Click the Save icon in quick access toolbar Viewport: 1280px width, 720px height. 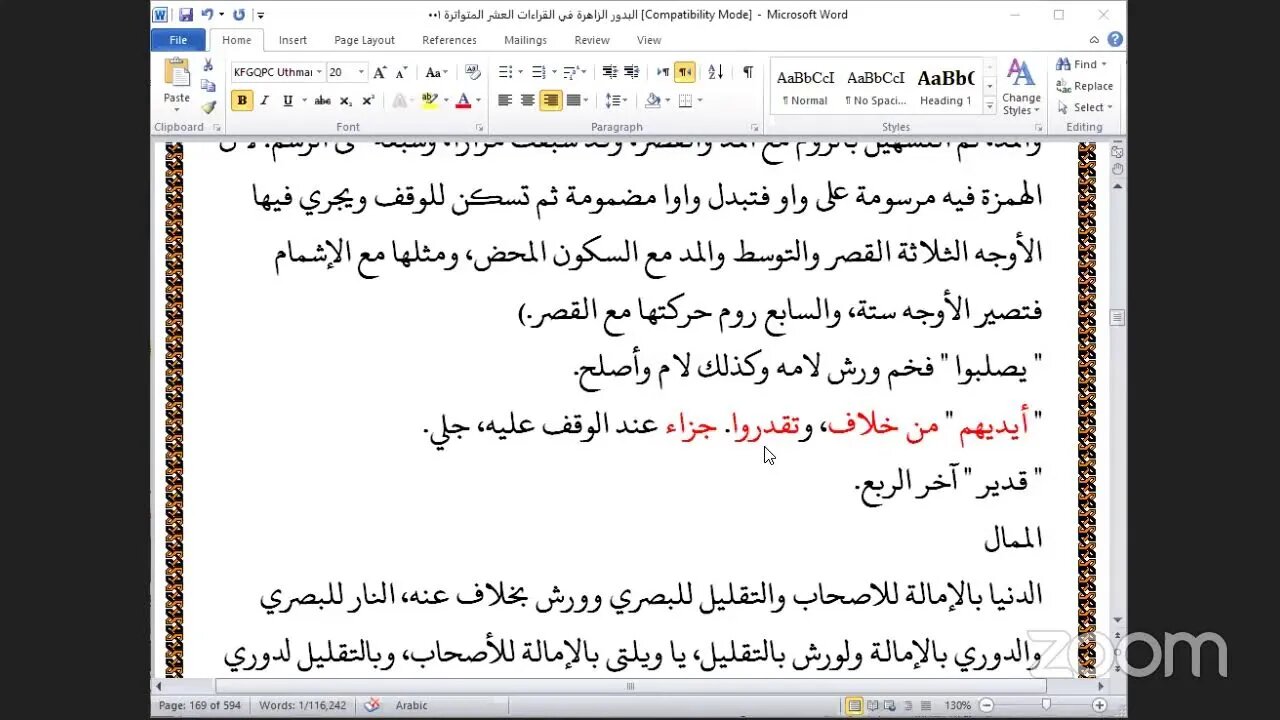pos(186,15)
